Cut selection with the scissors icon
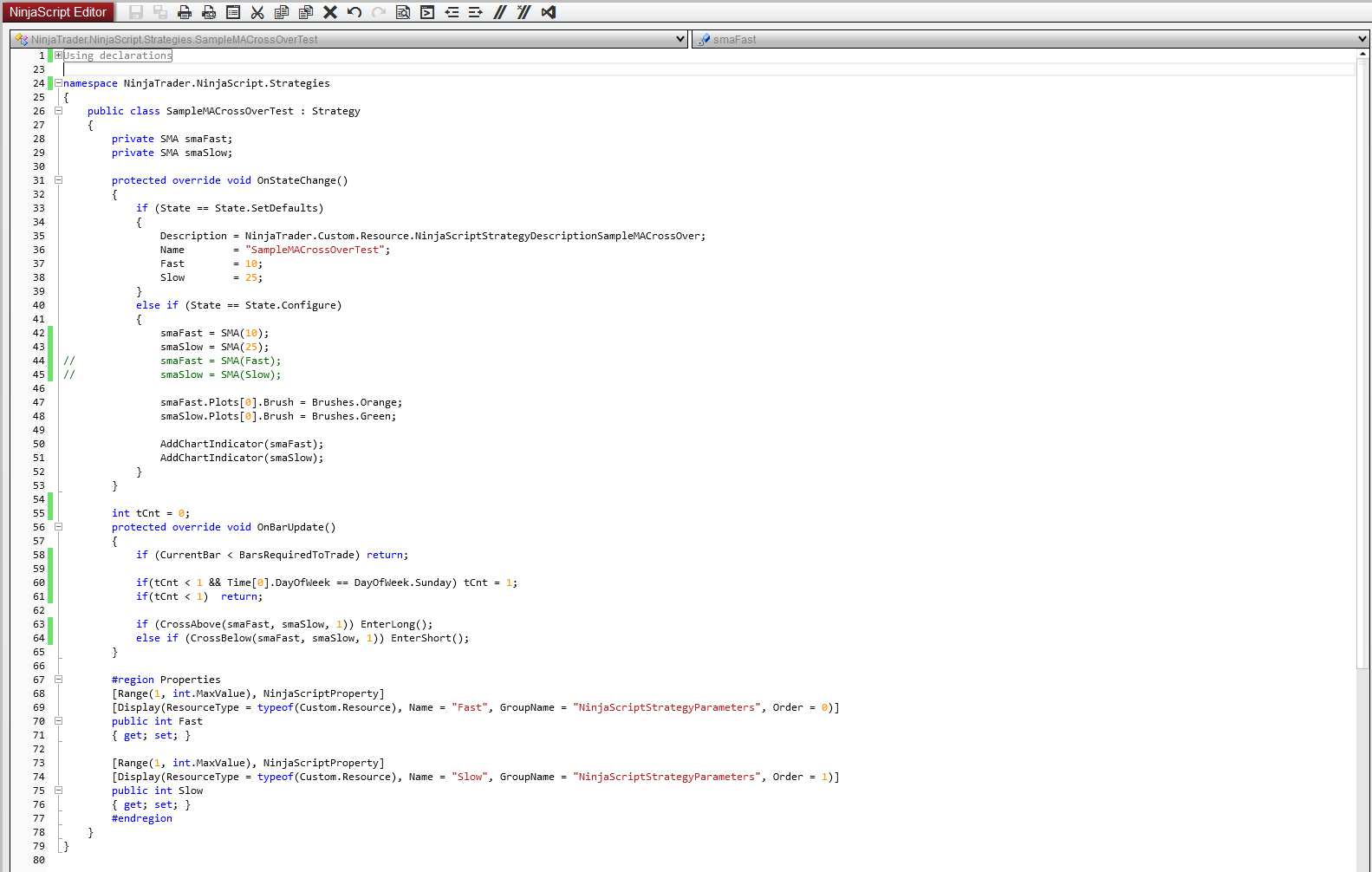This screenshot has width=1372, height=872. pyautogui.click(x=257, y=12)
